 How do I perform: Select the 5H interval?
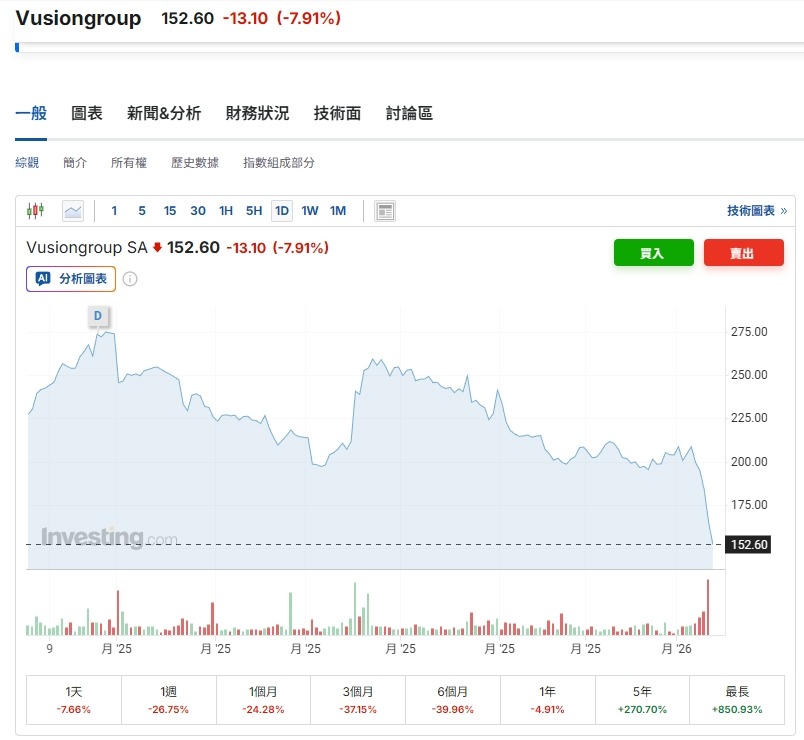point(254,211)
